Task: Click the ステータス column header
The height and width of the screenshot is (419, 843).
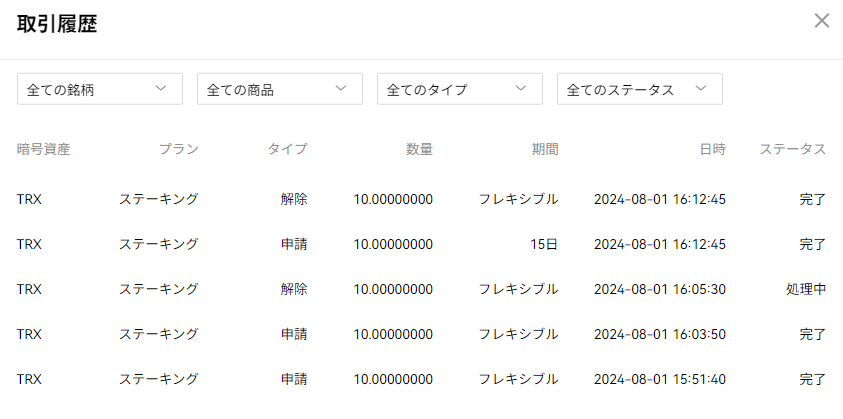Action: tap(792, 150)
